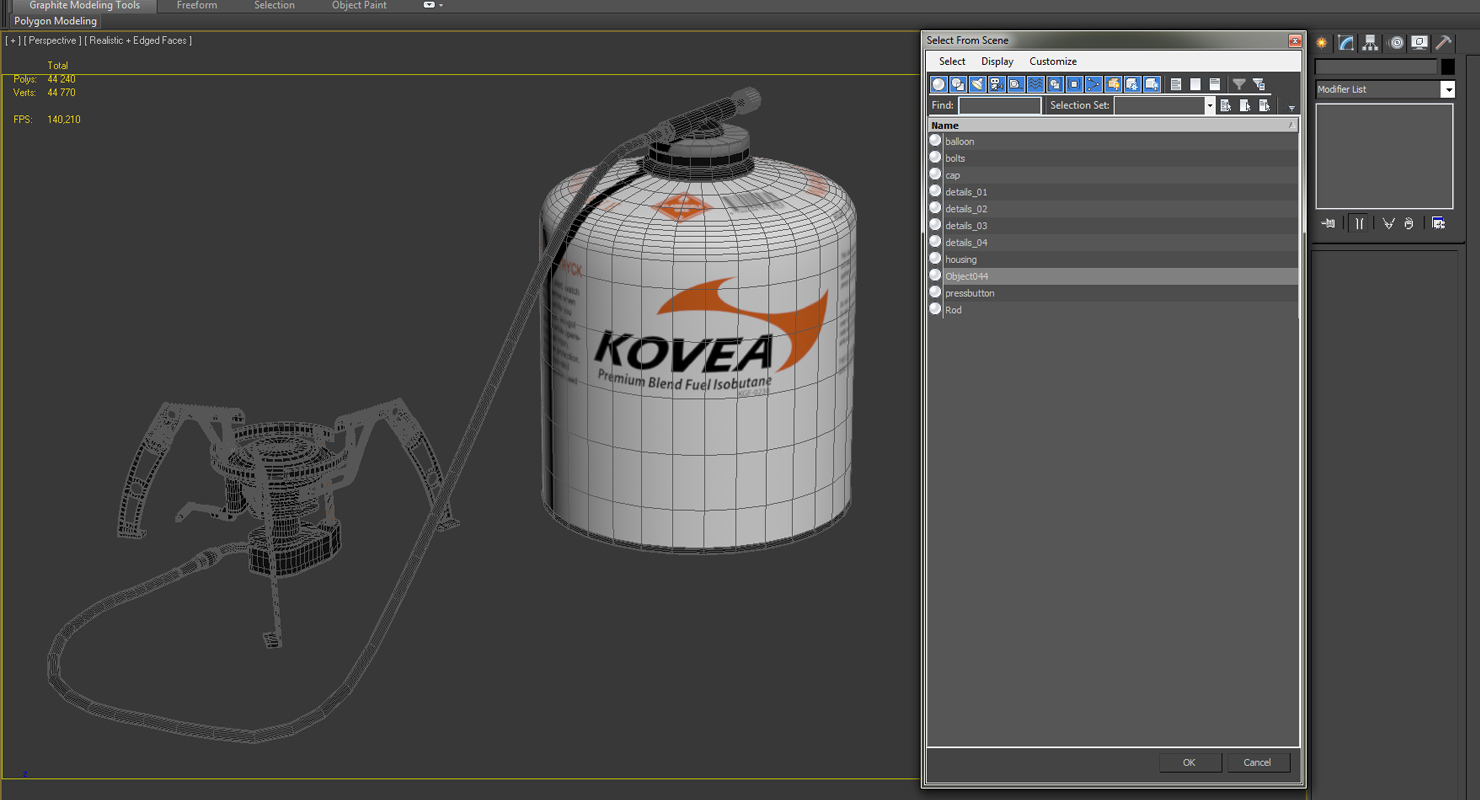Click the Pin Stack icon

(1328, 223)
